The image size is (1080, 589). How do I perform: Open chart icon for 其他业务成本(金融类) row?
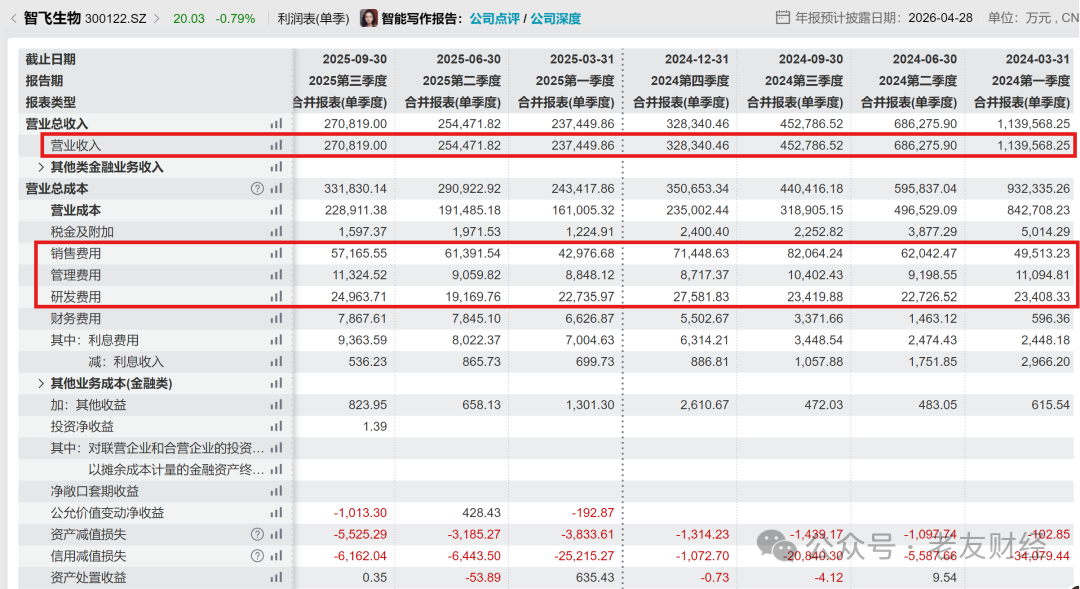click(276, 383)
